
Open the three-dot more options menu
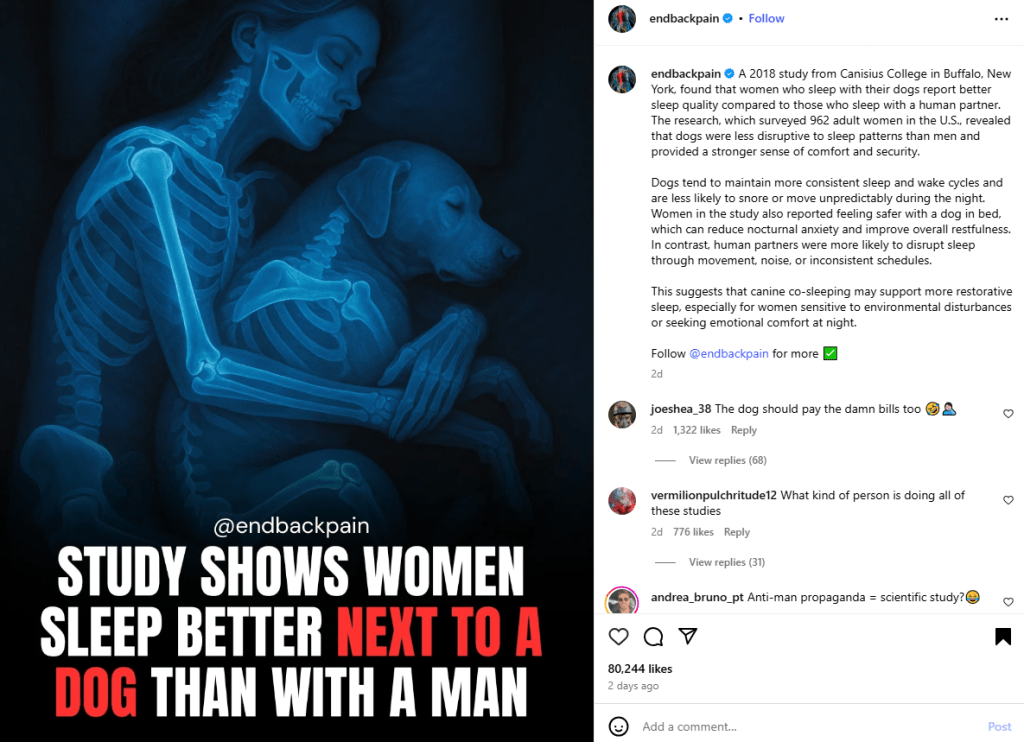[1001, 19]
